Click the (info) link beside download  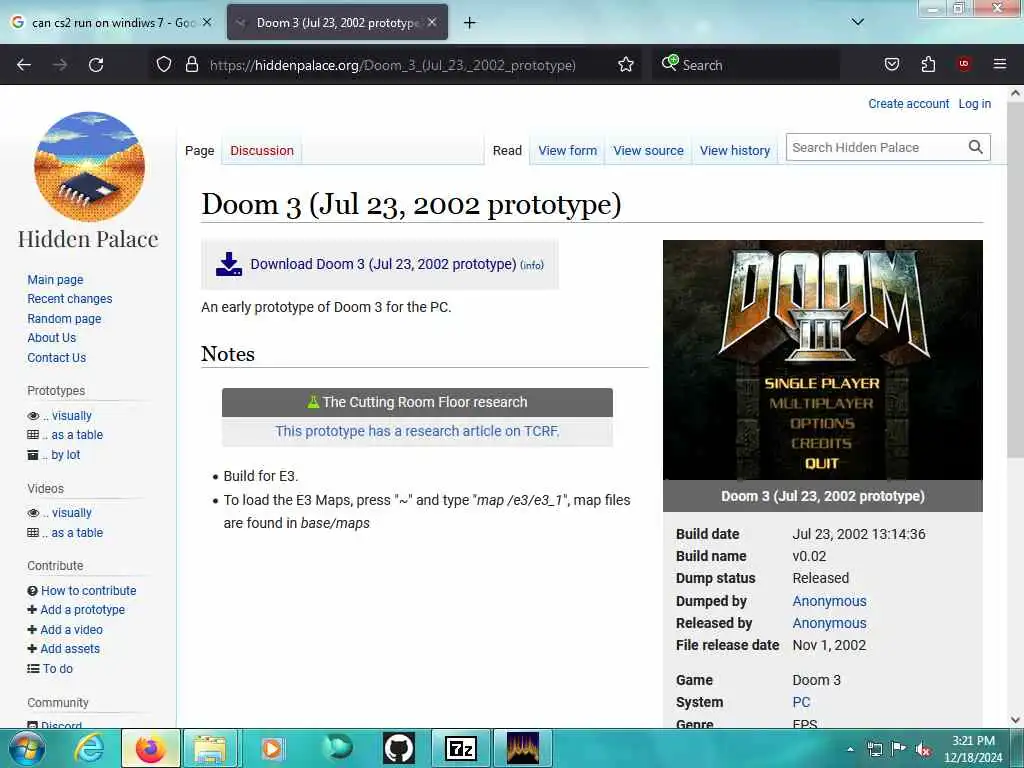[532, 265]
